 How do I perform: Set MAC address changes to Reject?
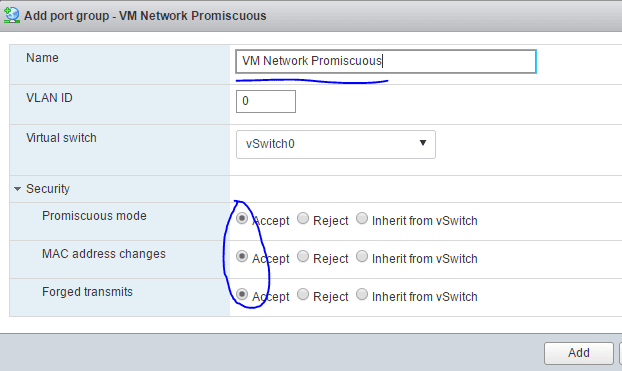[x=303, y=256]
